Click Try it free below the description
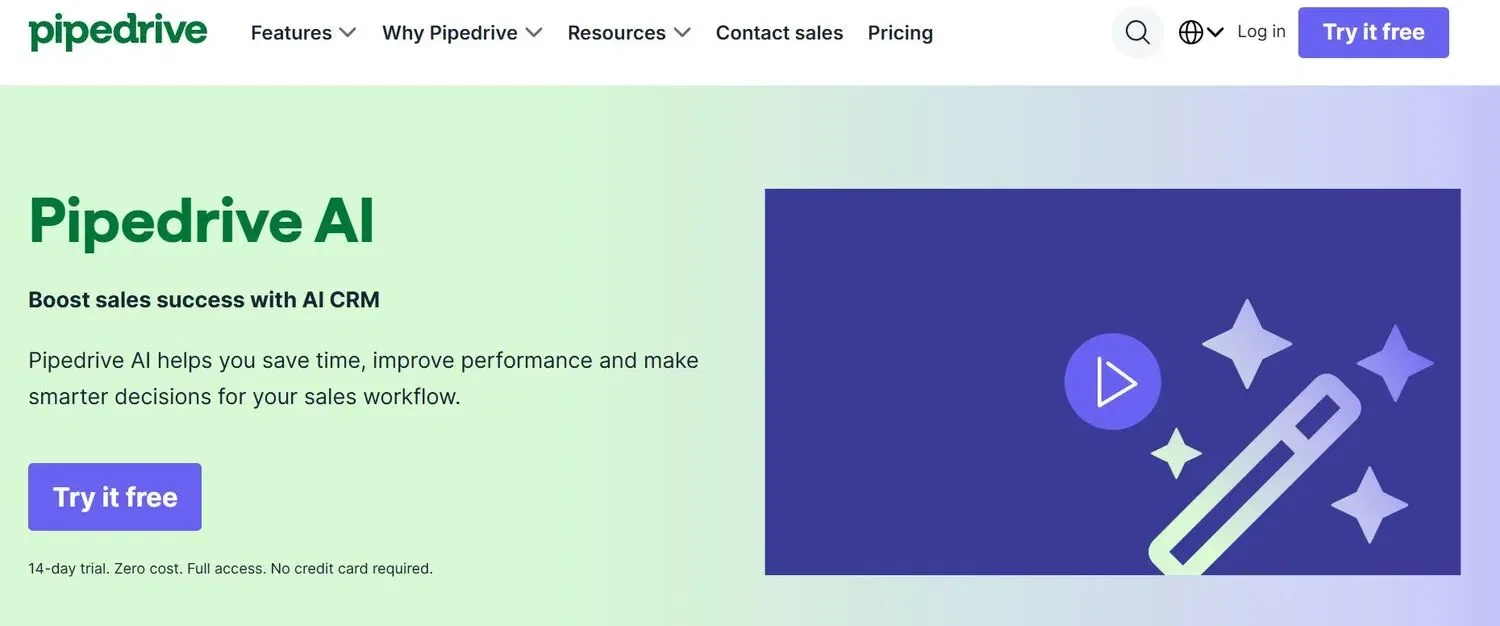Image resolution: width=1500 pixels, height=626 pixels. coord(115,497)
